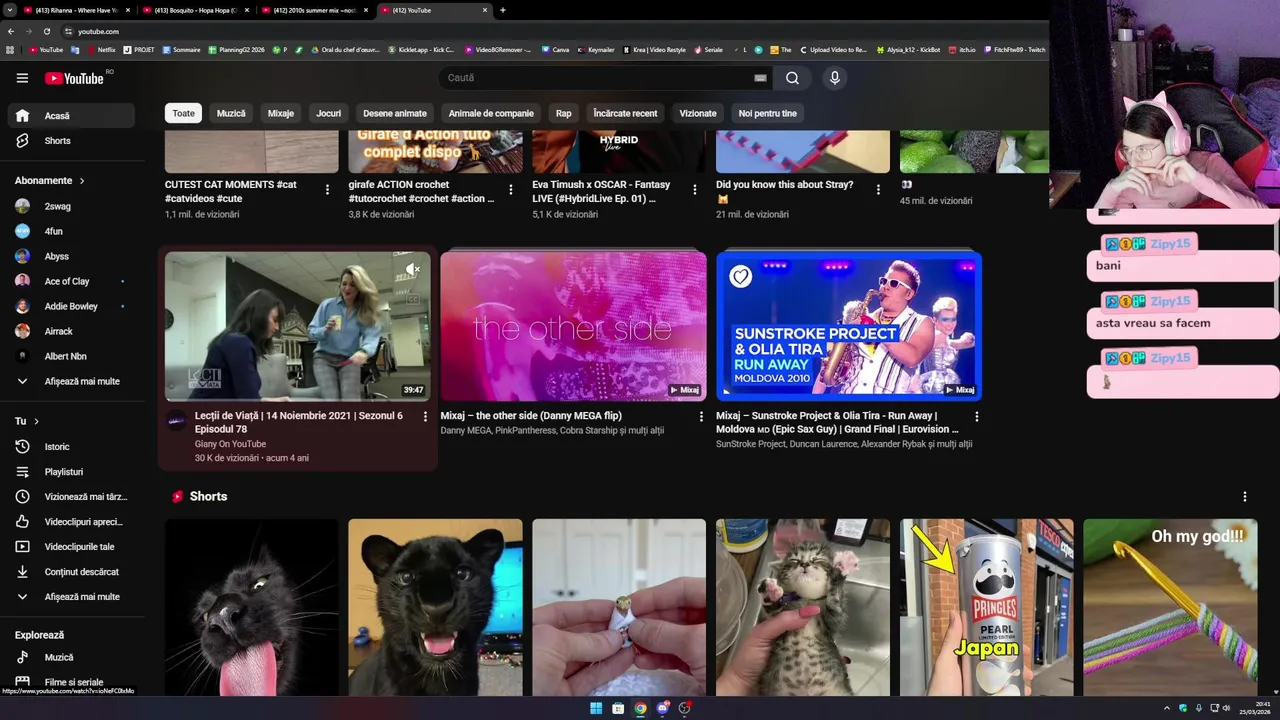
Task: Expand the Tu section header
Action: [x=27, y=421]
